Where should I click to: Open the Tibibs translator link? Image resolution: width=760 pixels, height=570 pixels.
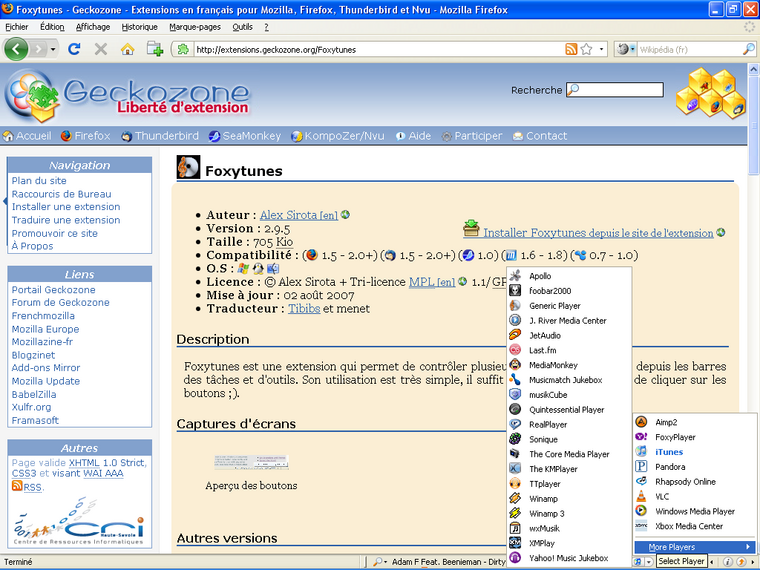(x=304, y=309)
